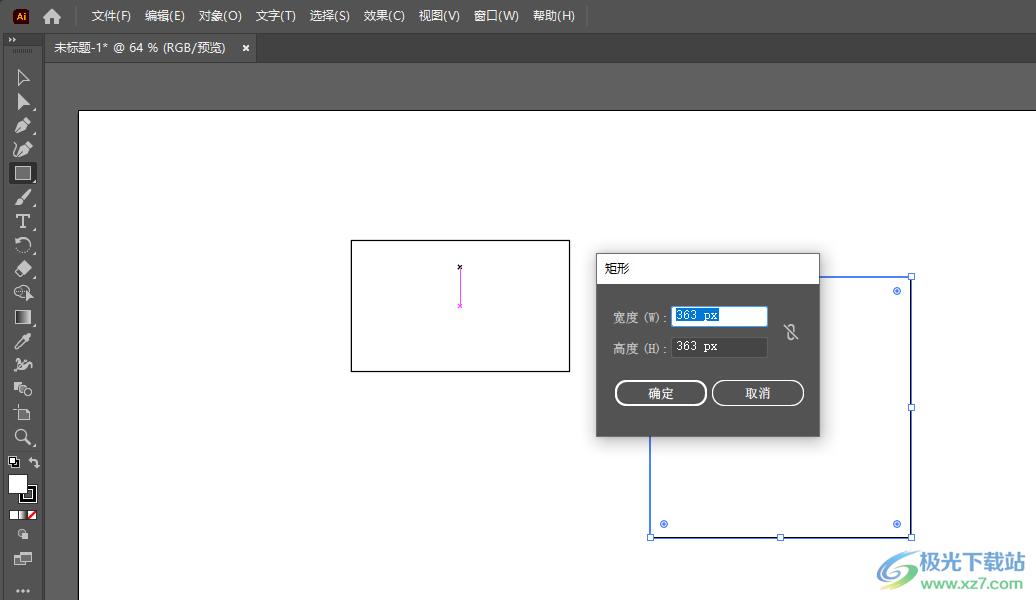Toggle constrain width and height proportions
This screenshot has width=1036, height=600.
click(x=791, y=332)
